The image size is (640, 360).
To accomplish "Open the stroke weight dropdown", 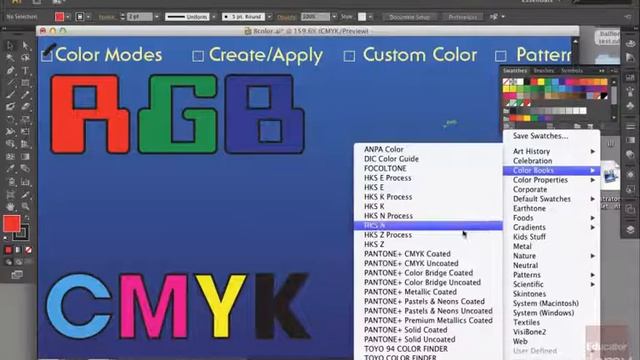I will [157, 17].
